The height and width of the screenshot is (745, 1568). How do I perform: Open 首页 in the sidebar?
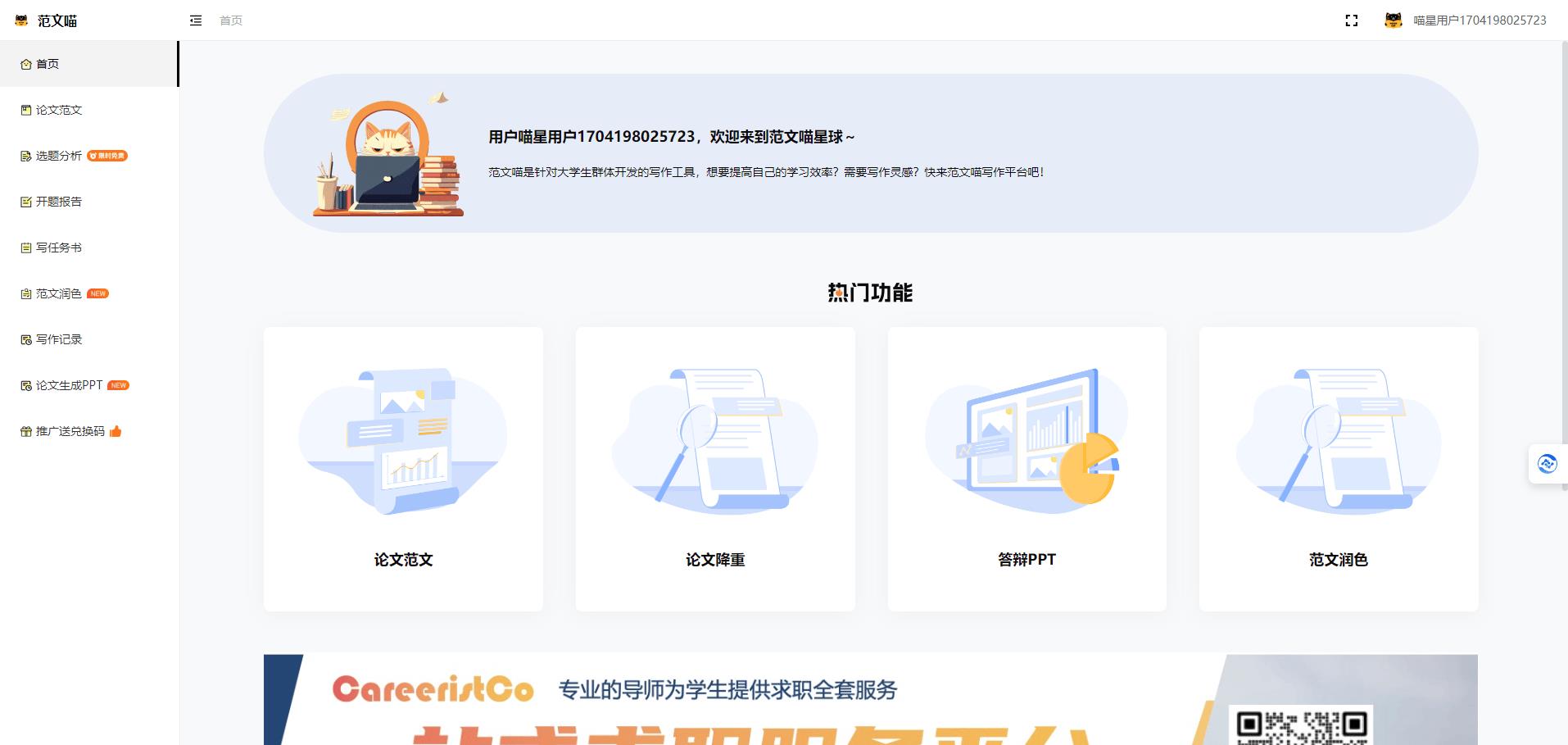[48, 64]
